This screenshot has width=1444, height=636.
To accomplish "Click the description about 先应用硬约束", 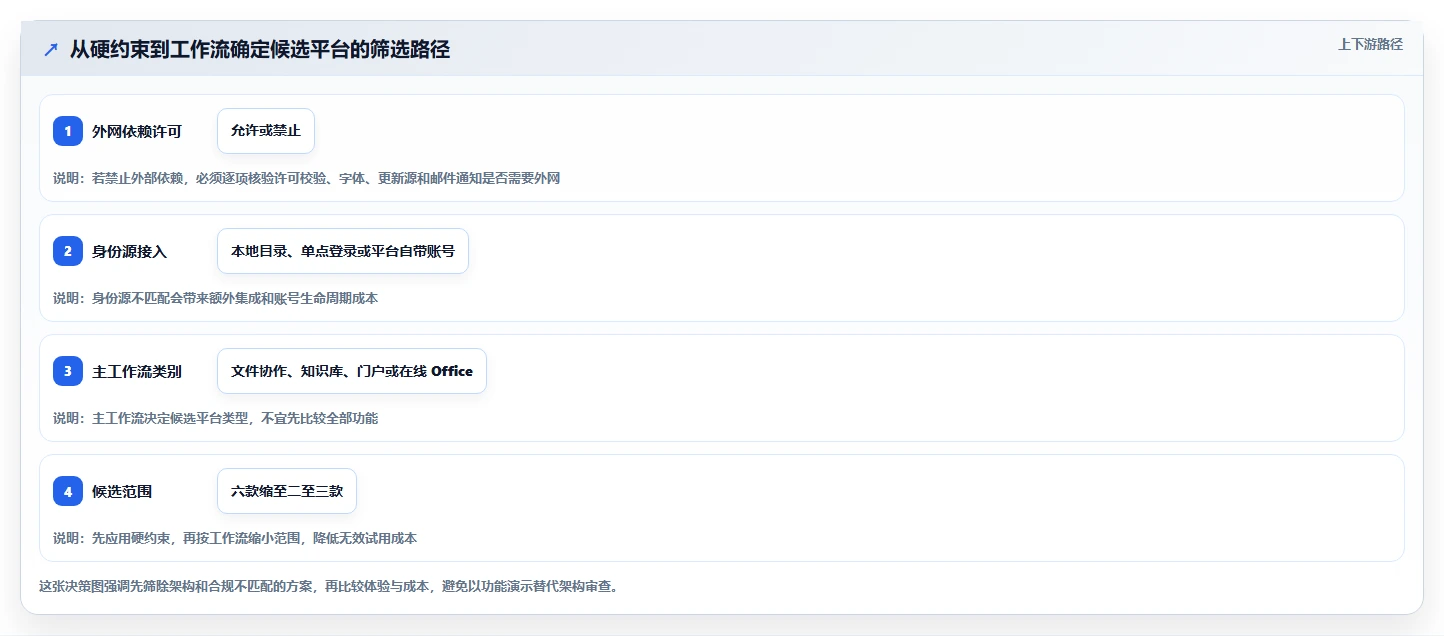I will point(235,538).
